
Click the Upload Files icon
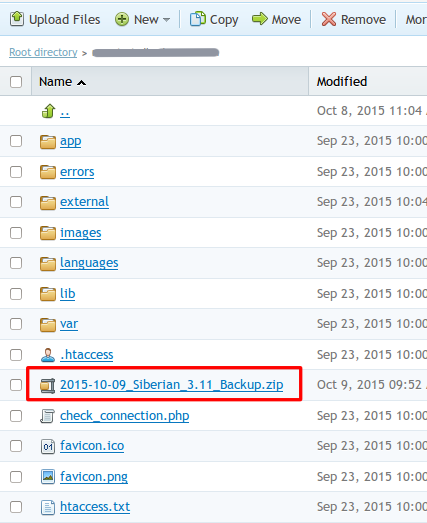[x=17, y=19]
